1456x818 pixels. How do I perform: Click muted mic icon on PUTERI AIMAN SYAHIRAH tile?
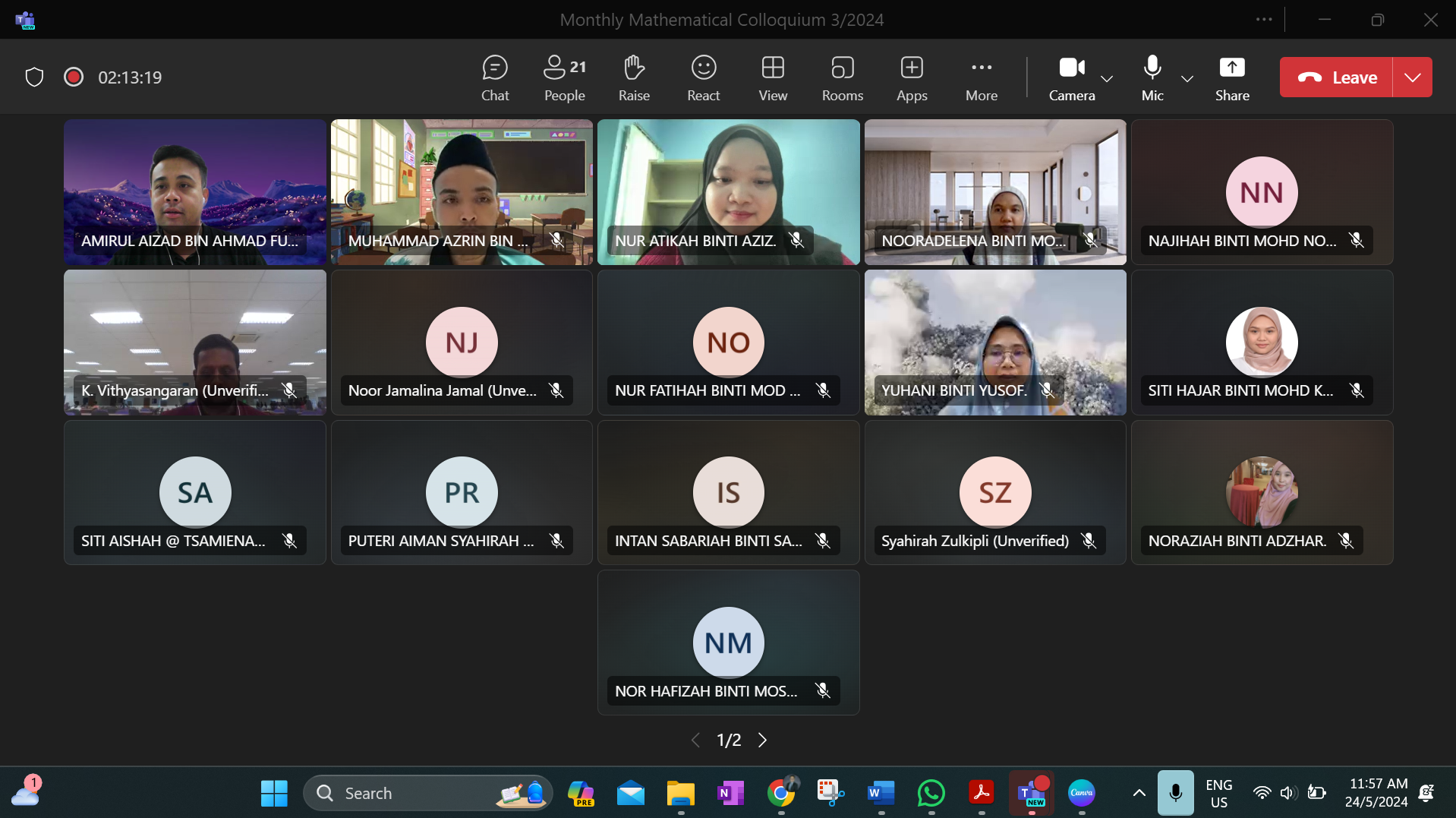(x=556, y=541)
